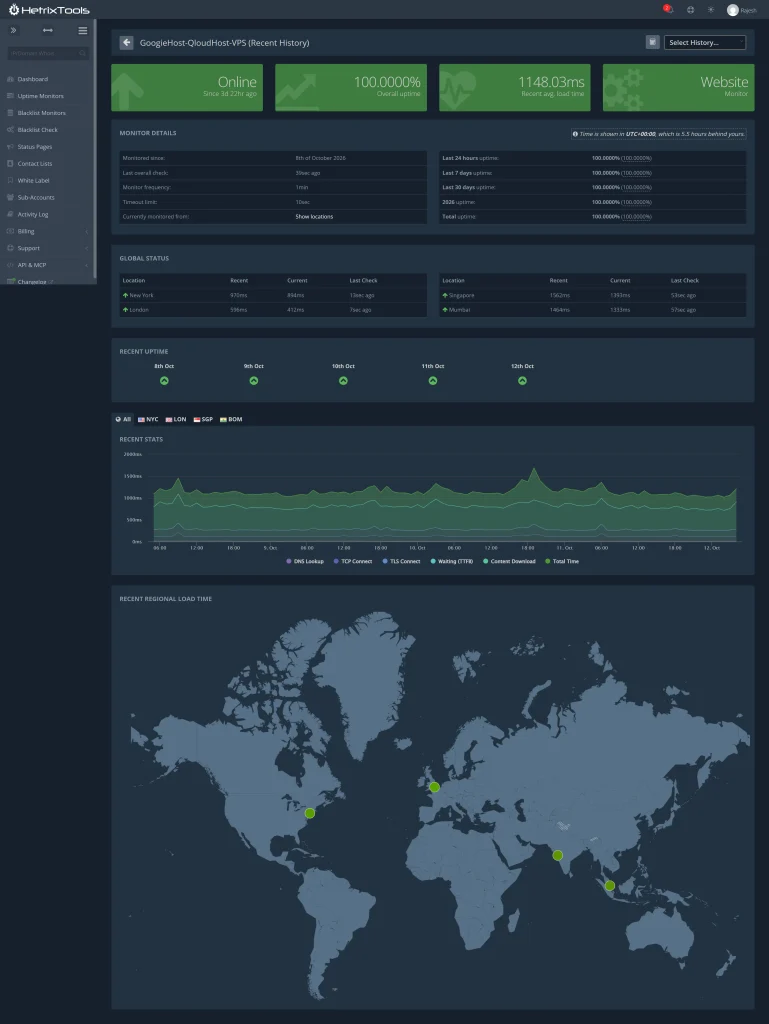Image resolution: width=769 pixels, height=1024 pixels.
Task: Click the timezone info notice icon
Action: (x=575, y=134)
